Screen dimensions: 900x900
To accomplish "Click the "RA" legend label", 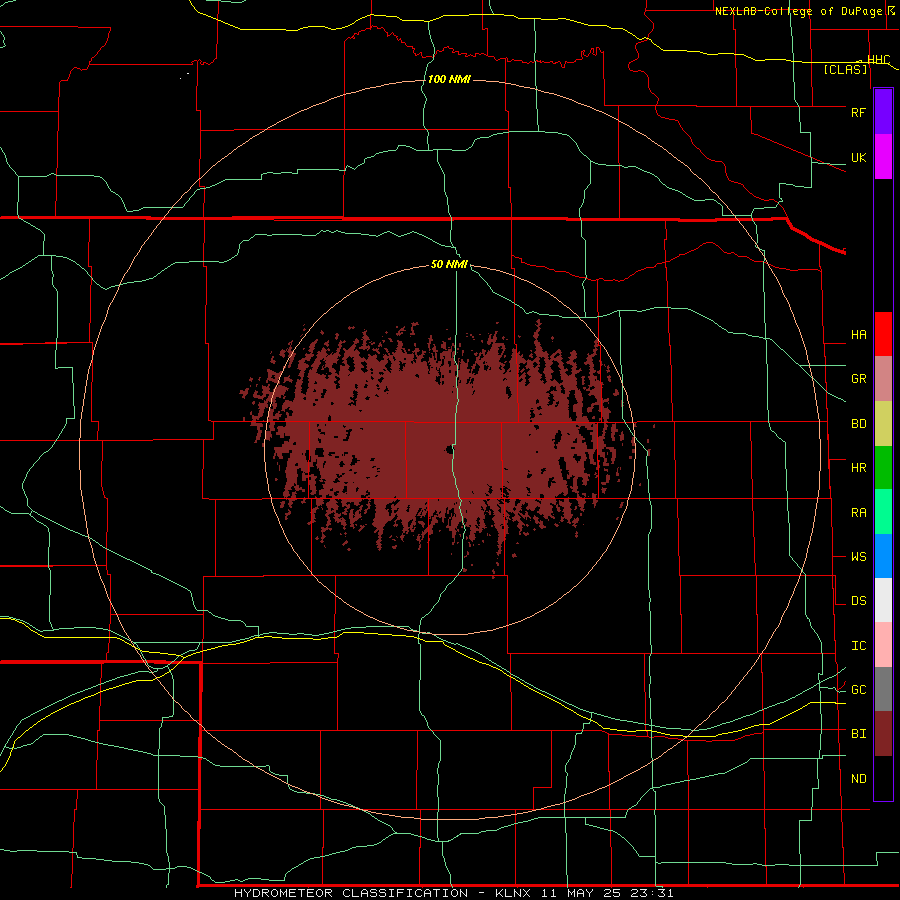I will pyautogui.click(x=858, y=512).
